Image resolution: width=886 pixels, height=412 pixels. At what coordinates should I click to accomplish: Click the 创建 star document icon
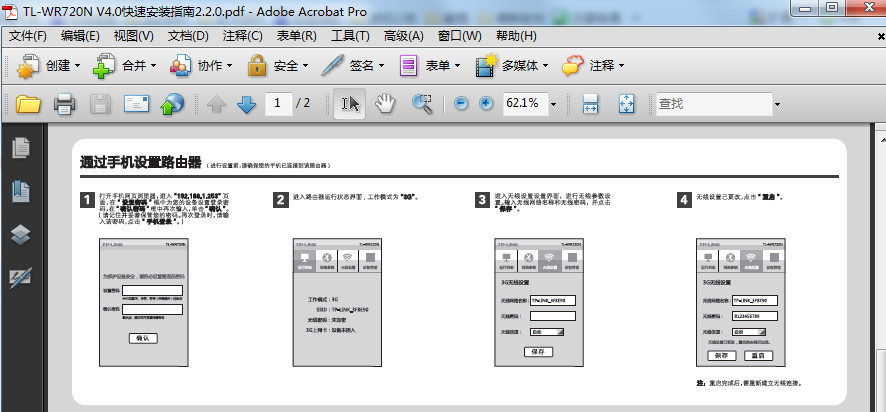pyautogui.click(x=28, y=66)
